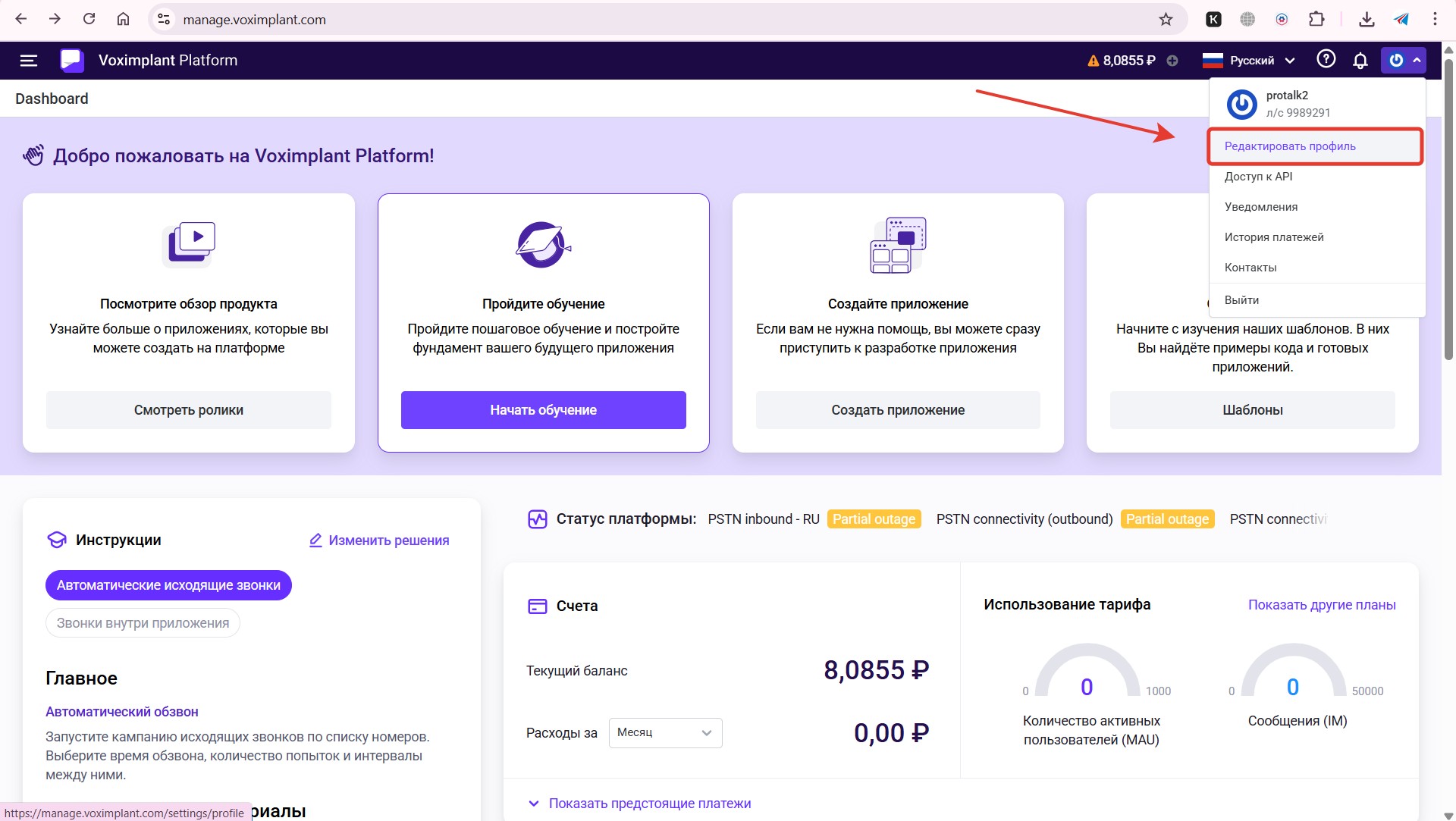The image size is (1456, 821).
Task: Choose "Редактировать профиль" menu item
Action: (1290, 146)
